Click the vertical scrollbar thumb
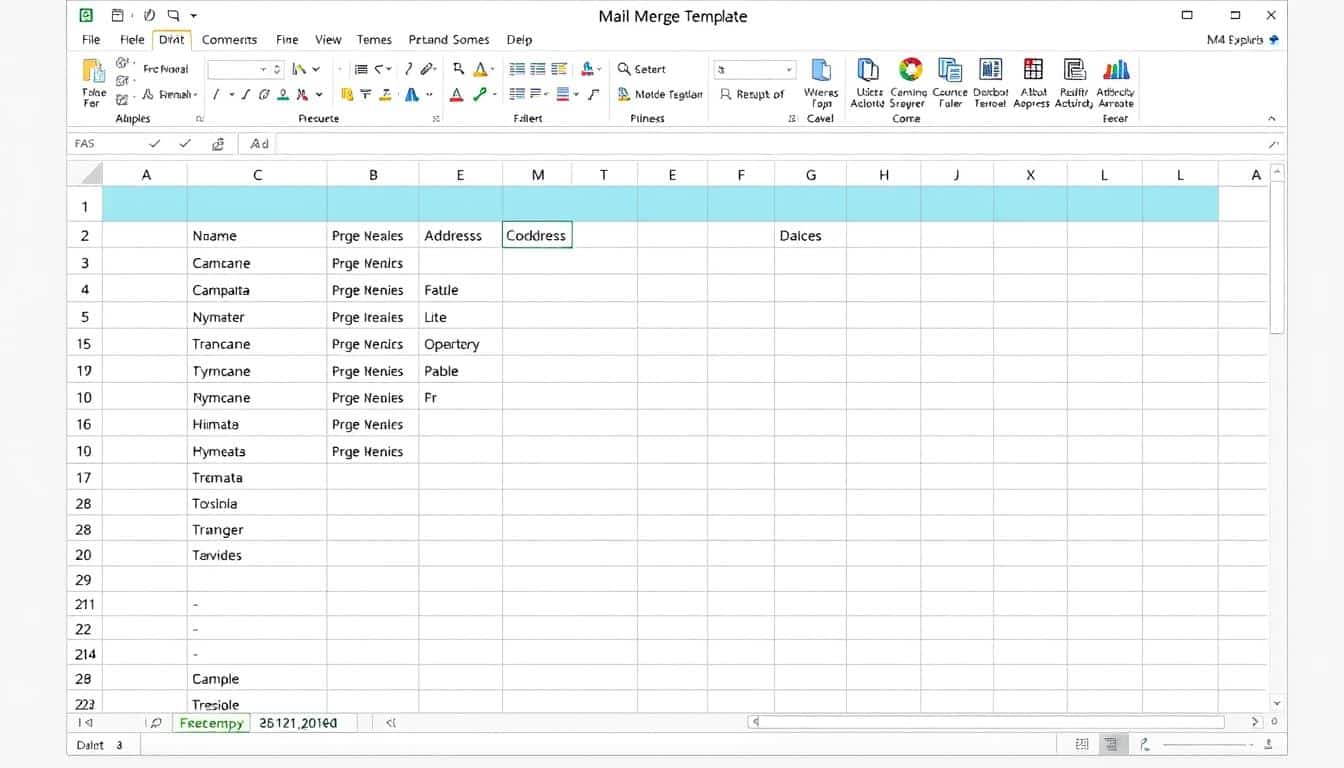The image size is (1344, 768). point(1276,257)
